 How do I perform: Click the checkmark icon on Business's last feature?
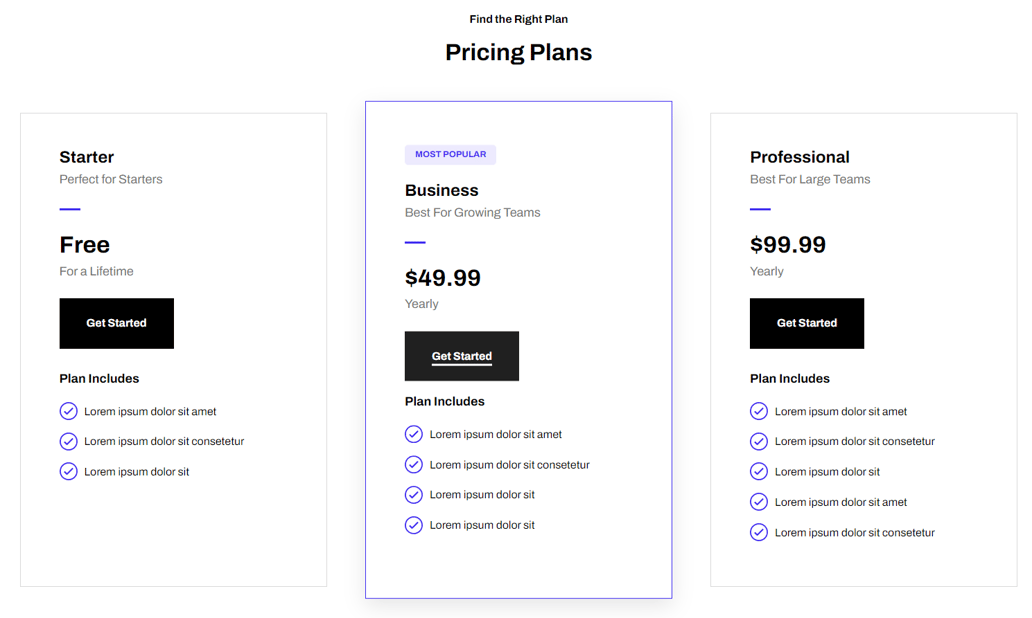pyautogui.click(x=413, y=524)
